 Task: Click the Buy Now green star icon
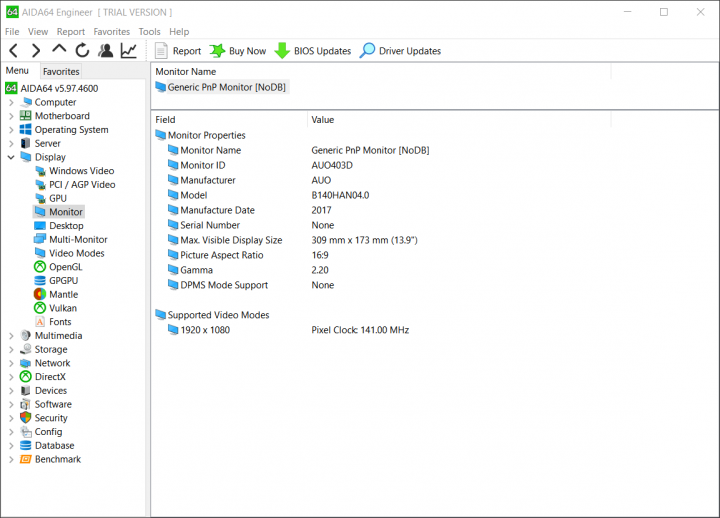point(218,51)
